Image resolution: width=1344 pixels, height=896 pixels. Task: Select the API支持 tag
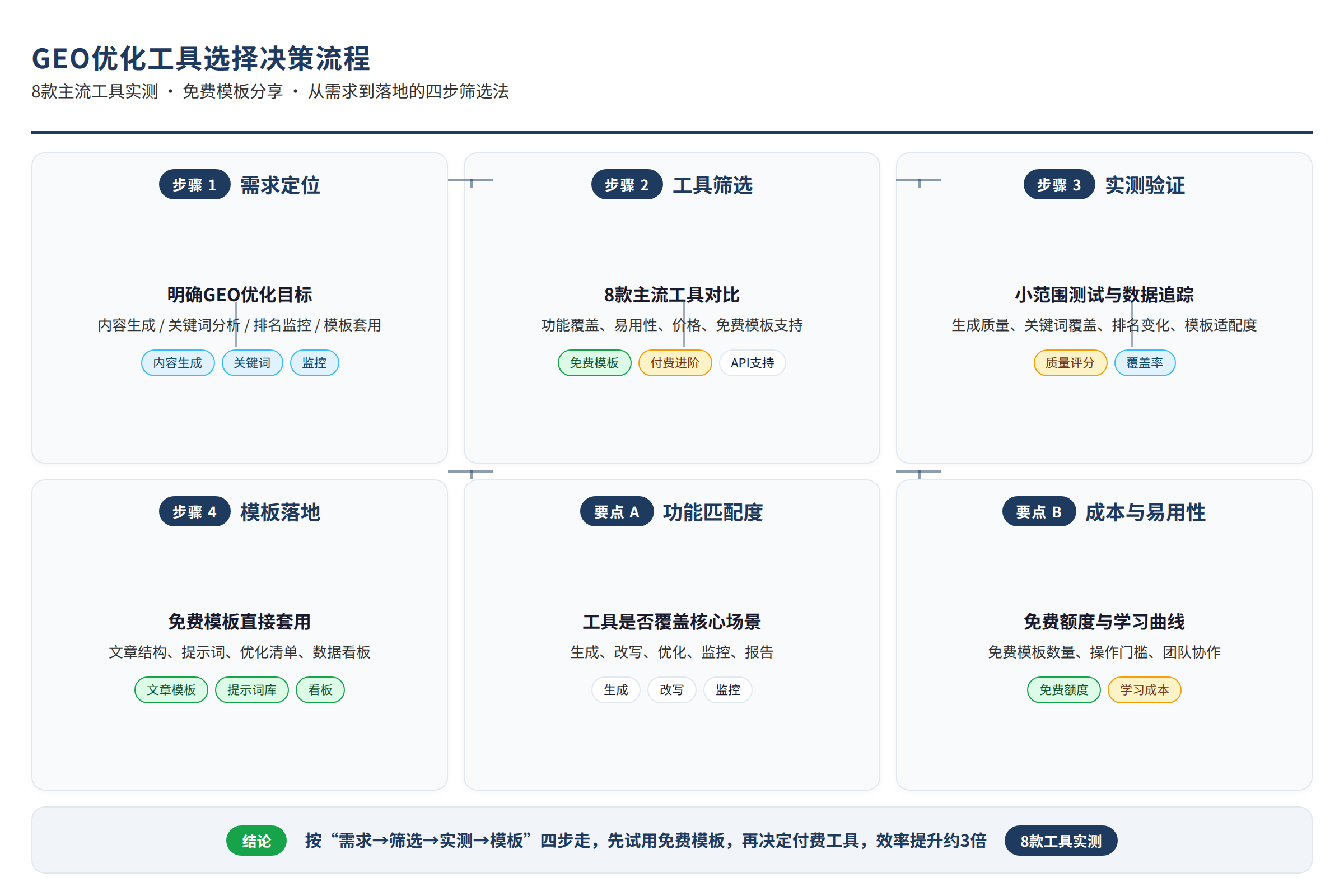[x=752, y=363]
